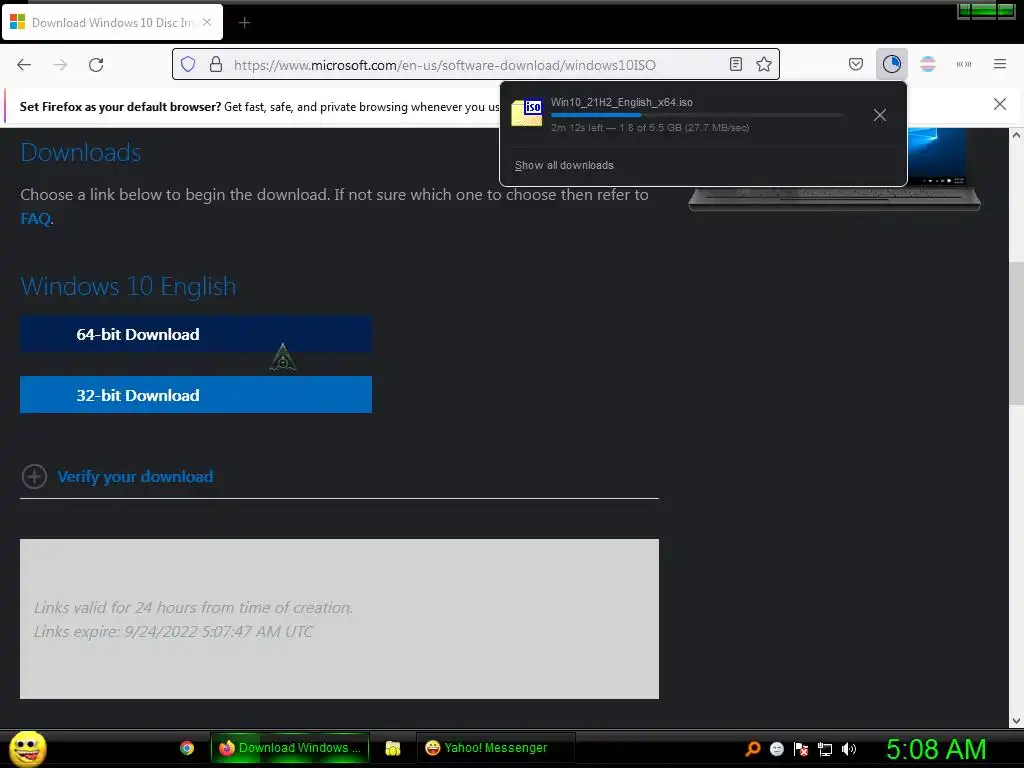Viewport: 1024px width, 768px height.
Task: Bookmark this page with the star
Action: [x=763, y=64]
